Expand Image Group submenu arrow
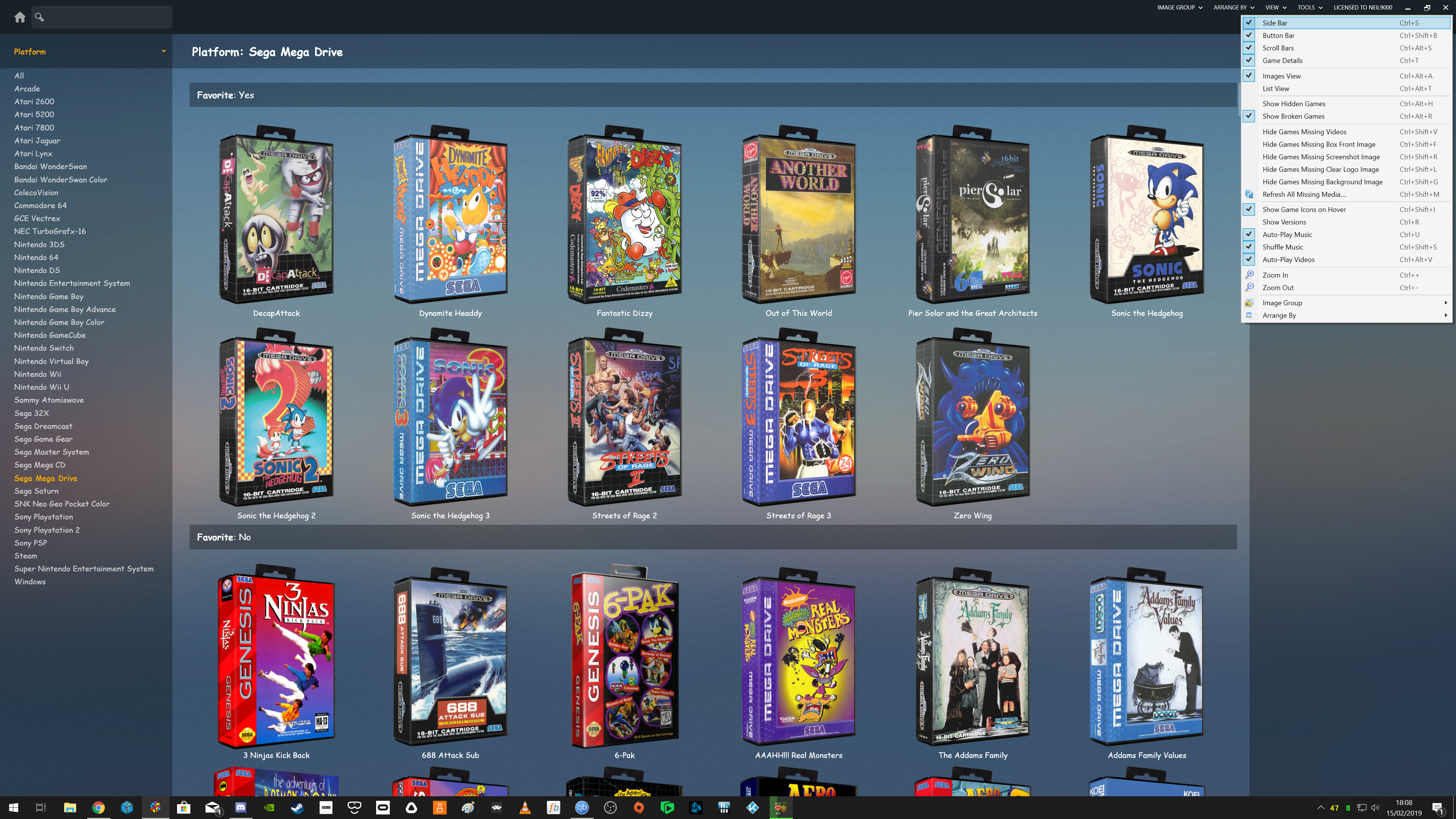The height and width of the screenshot is (819, 1456). pos(1446,303)
